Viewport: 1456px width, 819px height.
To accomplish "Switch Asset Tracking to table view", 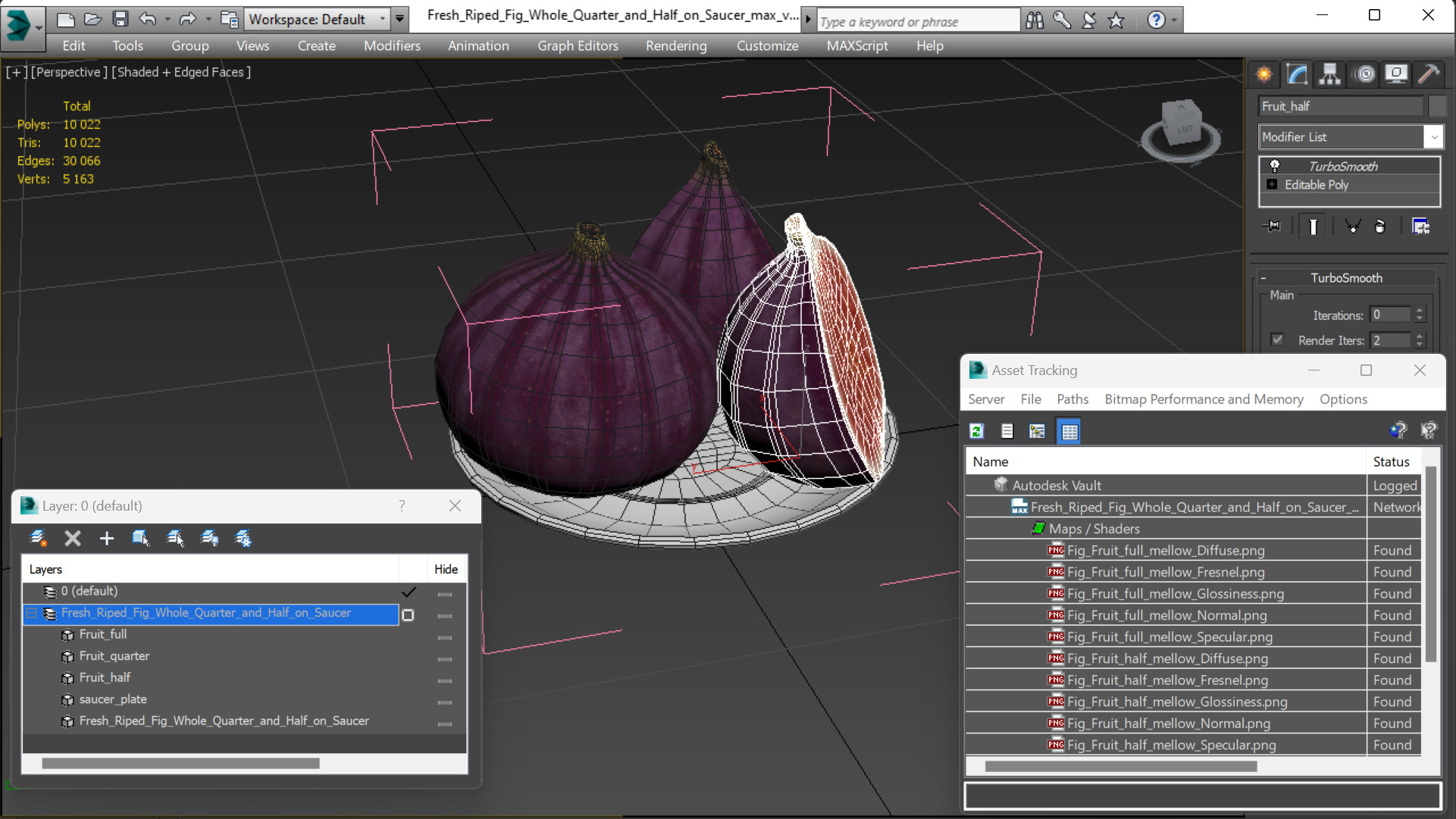I will tap(1069, 431).
